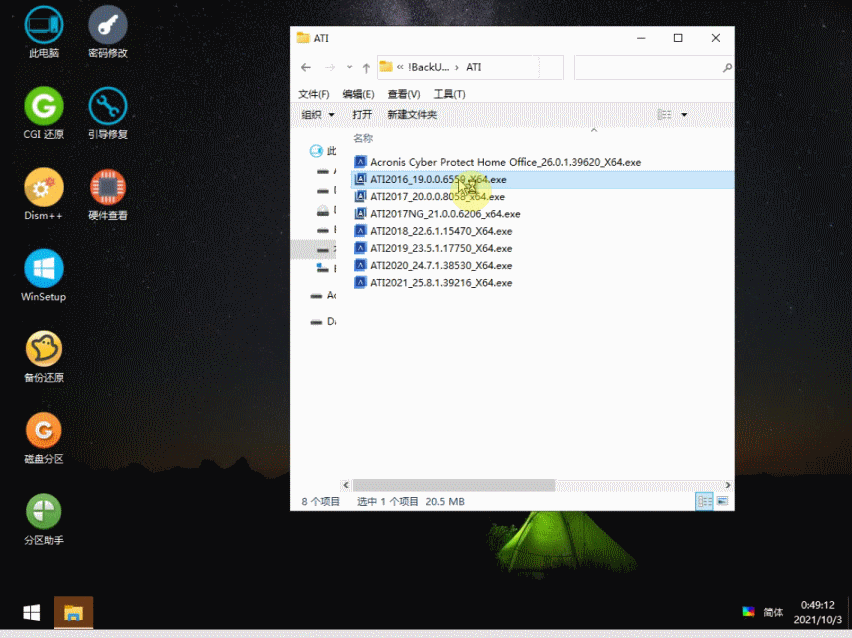
Task: Open the view options dropdown arrow
Action: tap(684, 115)
